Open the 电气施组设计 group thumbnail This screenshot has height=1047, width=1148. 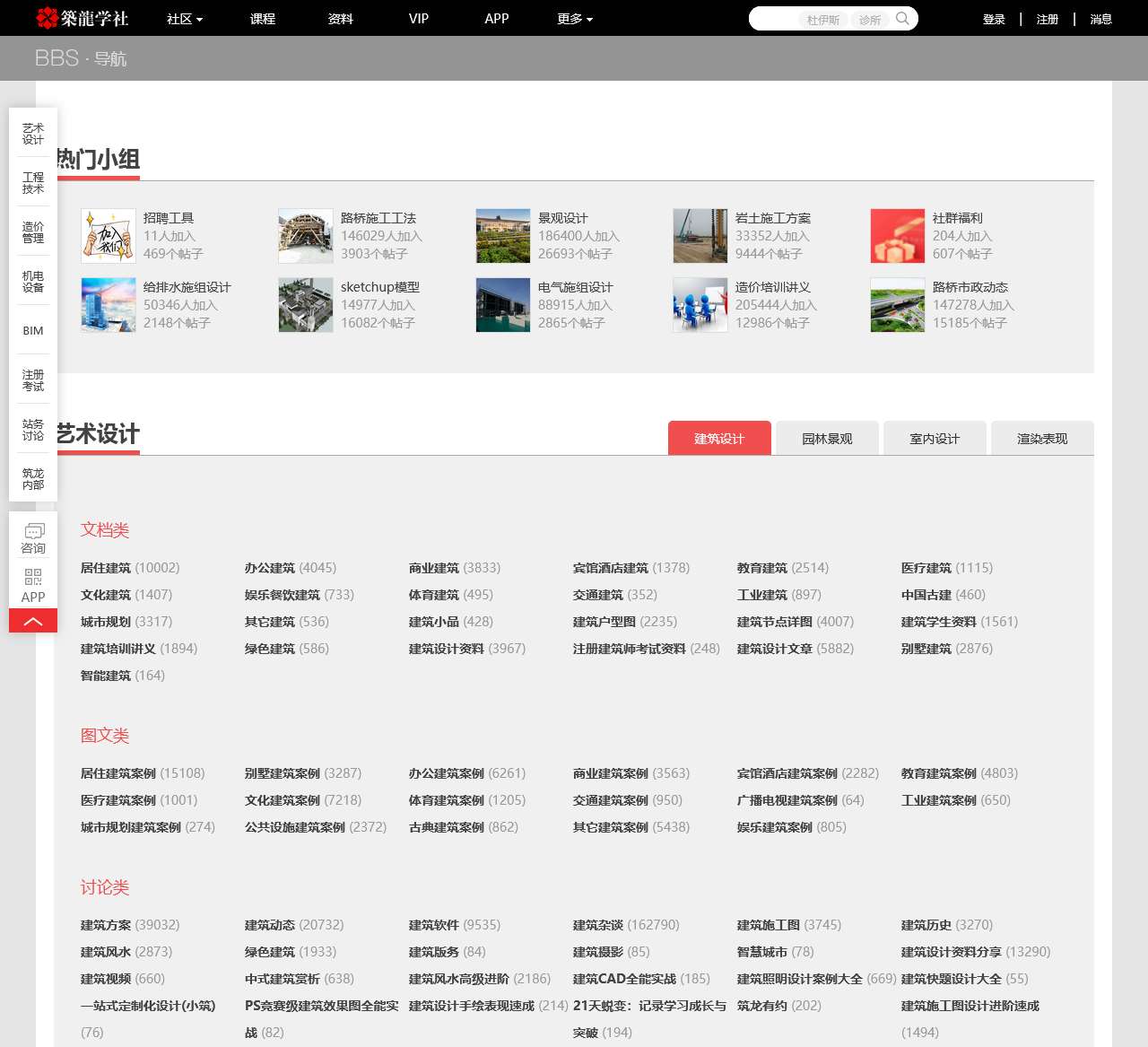click(502, 305)
